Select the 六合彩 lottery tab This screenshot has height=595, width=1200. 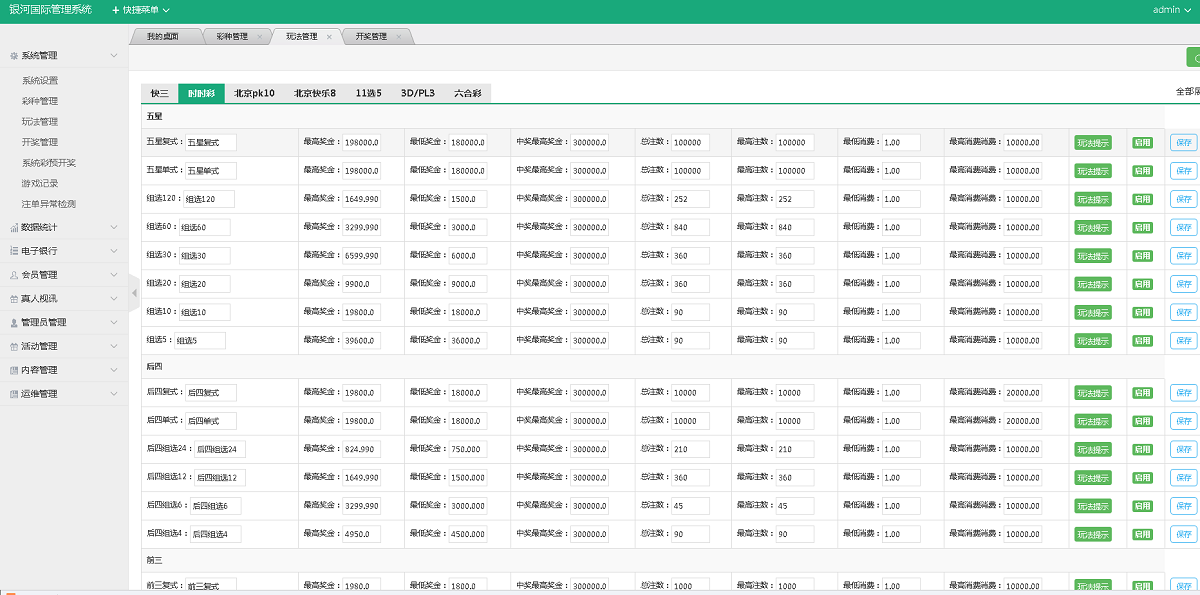click(x=467, y=94)
